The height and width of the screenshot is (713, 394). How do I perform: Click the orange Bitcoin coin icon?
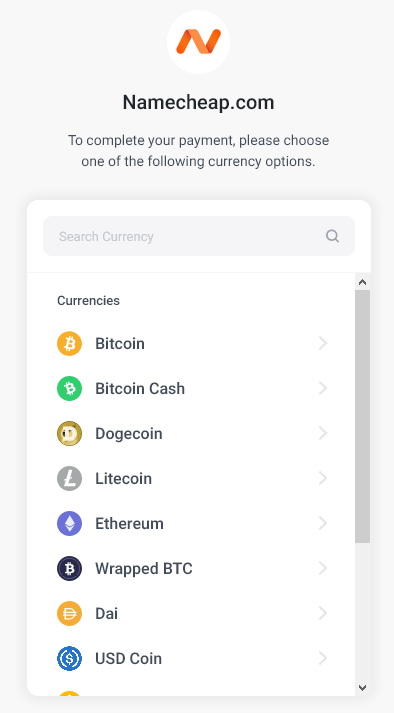[x=70, y=343]
